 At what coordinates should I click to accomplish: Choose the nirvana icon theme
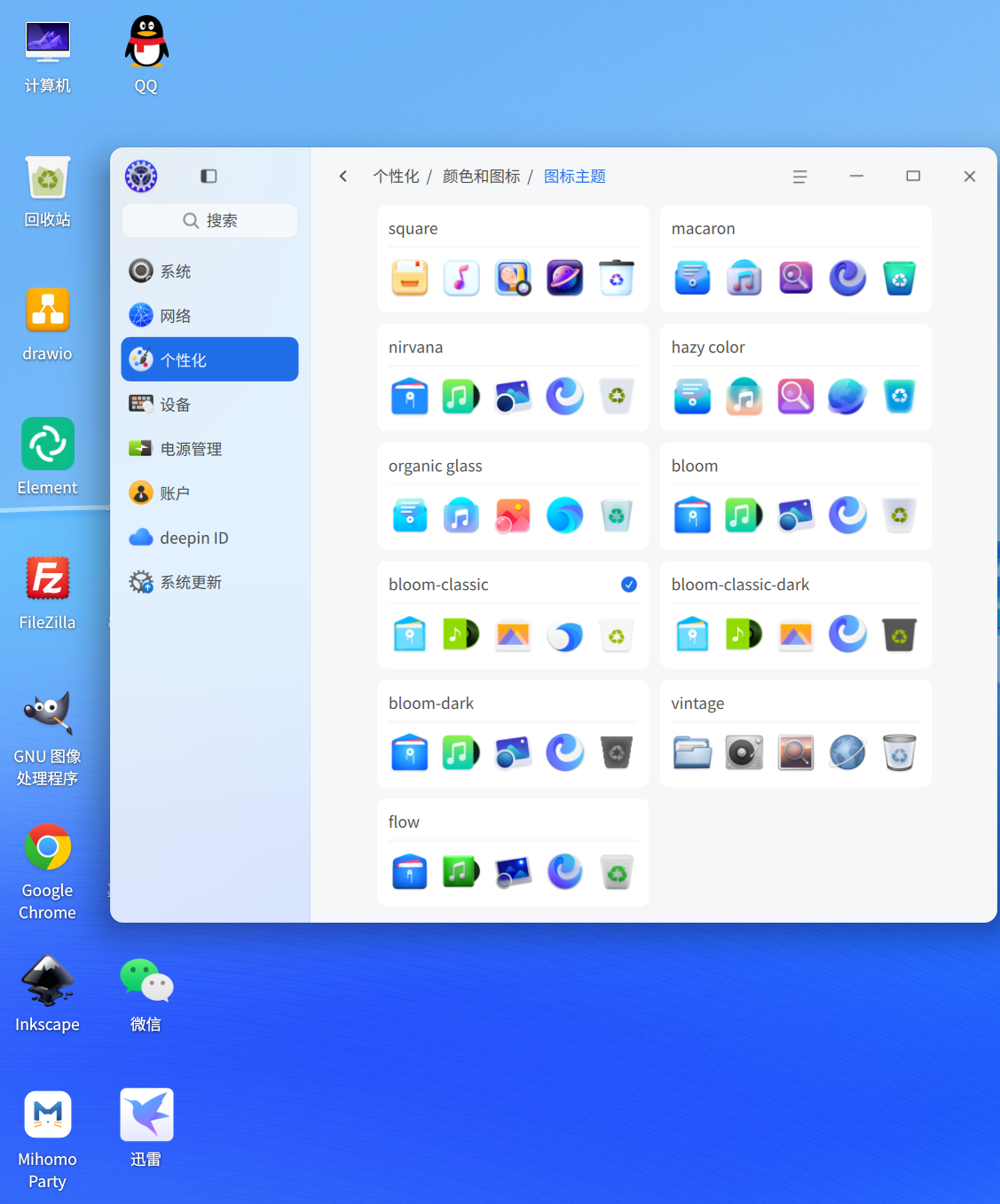[x=513, y=377]
